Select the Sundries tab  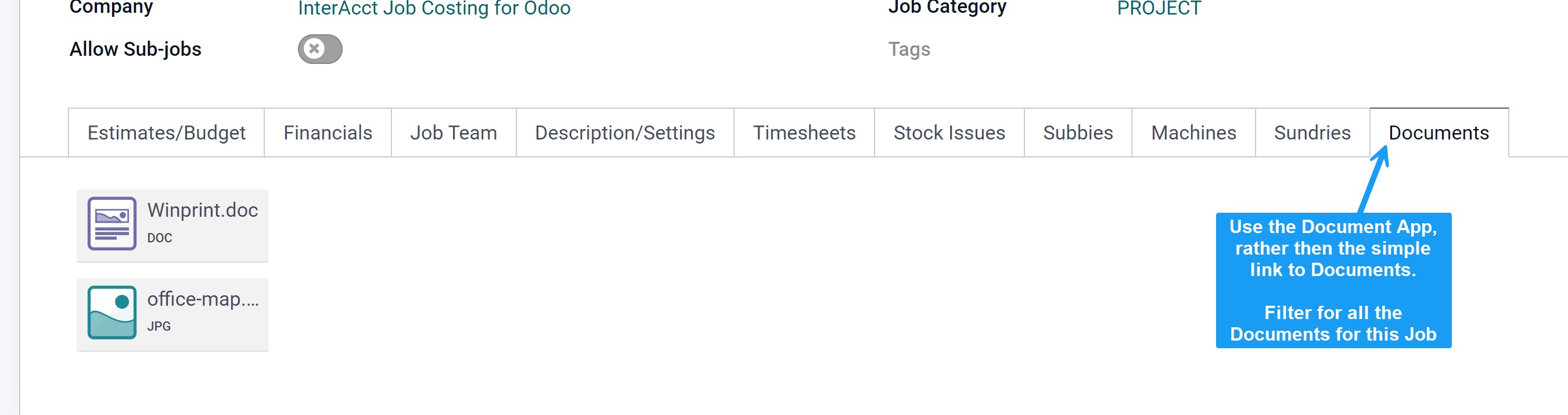tap(1312, 133)
